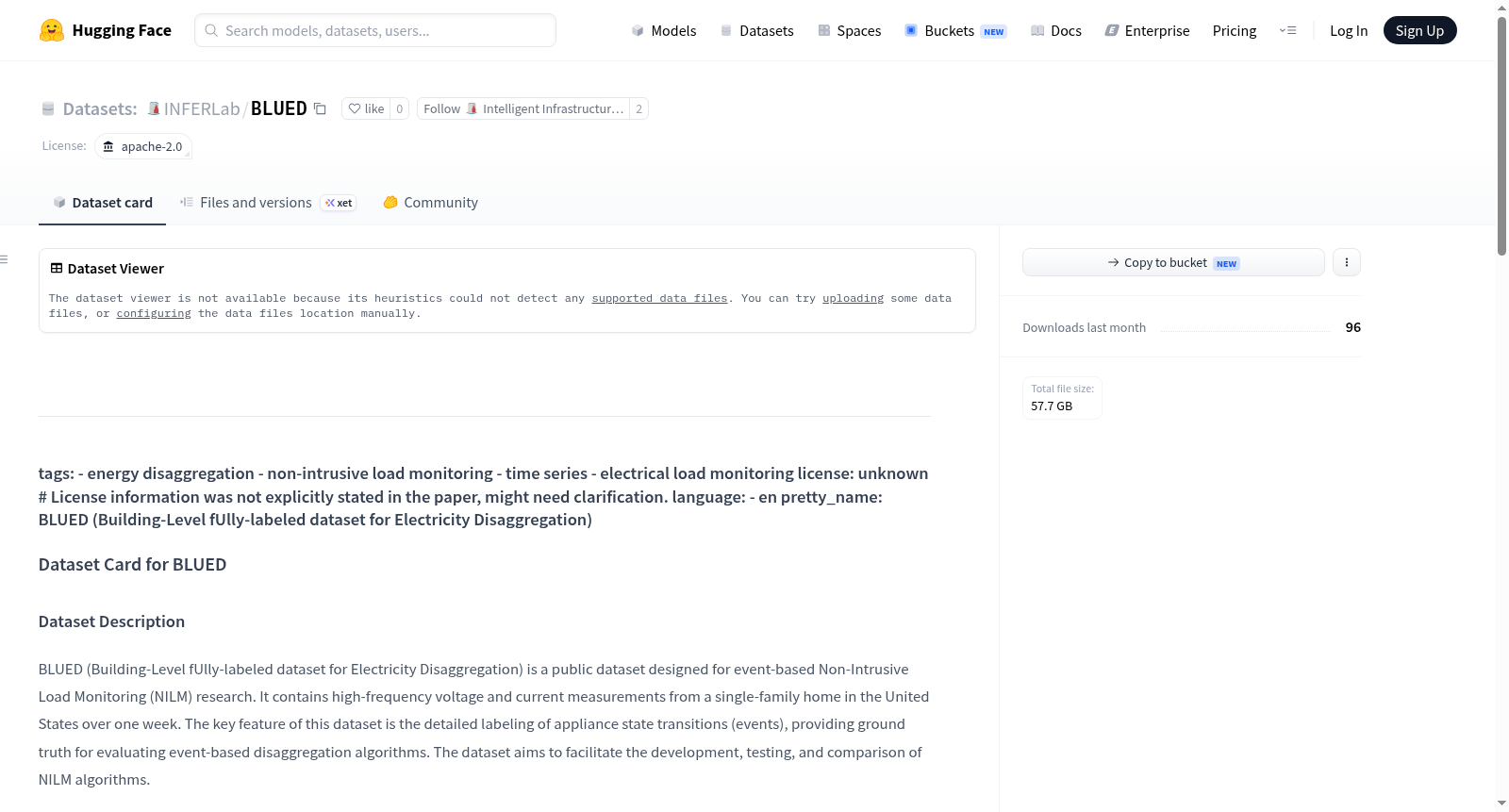Open the like count showing 0

[400, 108]
